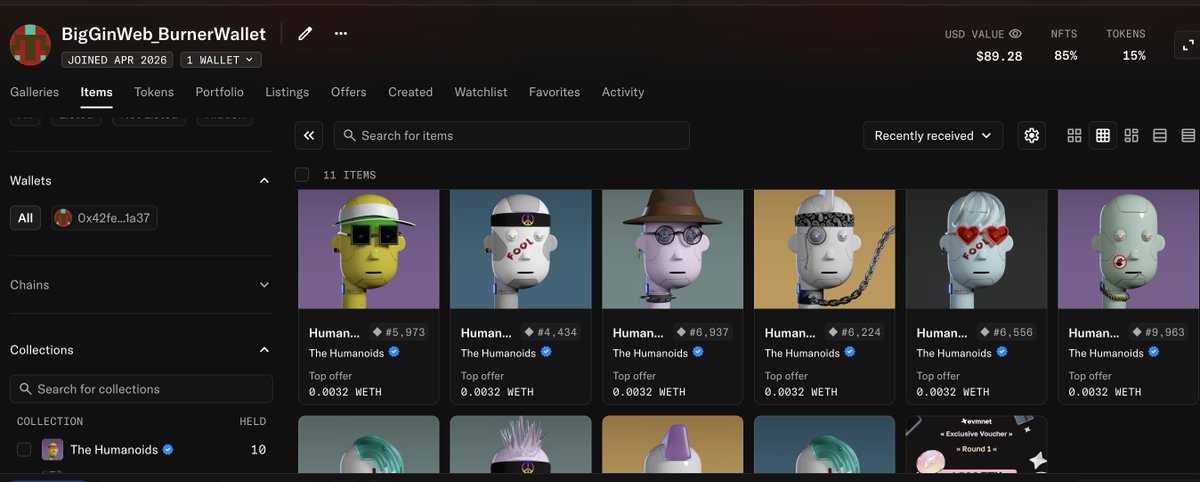The width and height of the screenshot is (1200, 482).
Task: Open the Listings tab
Action: (x=287, y=92)
